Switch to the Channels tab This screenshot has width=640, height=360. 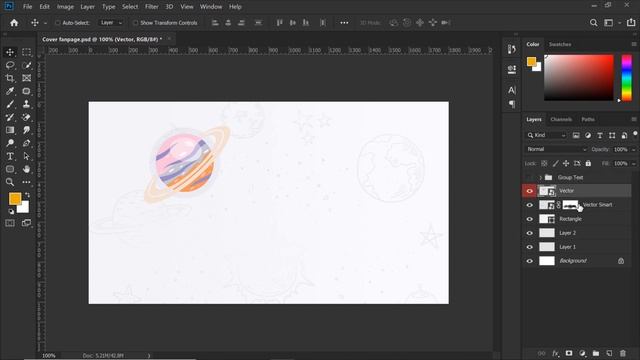point(561,120)
